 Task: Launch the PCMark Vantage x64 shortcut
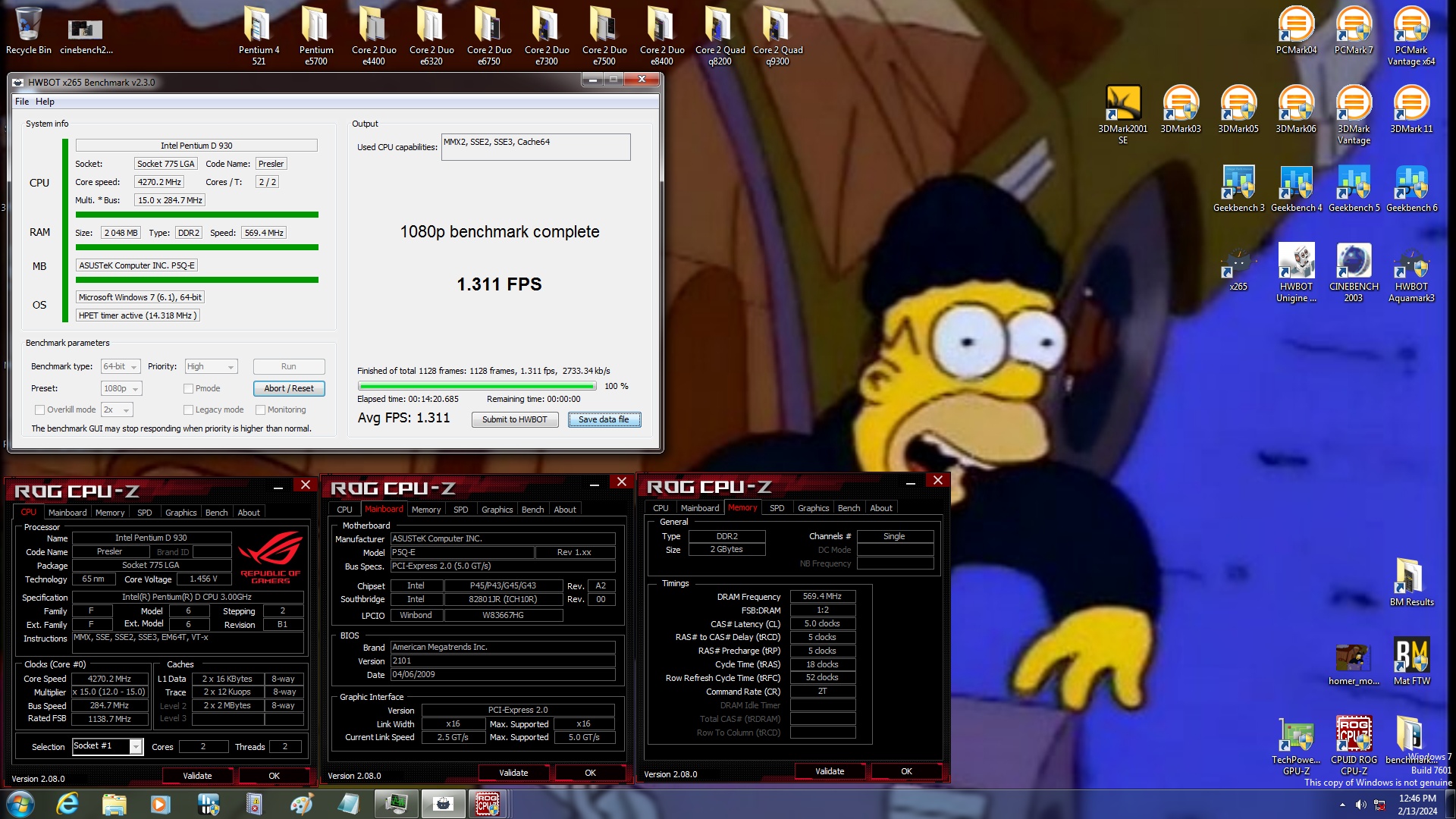(1411, 36)
